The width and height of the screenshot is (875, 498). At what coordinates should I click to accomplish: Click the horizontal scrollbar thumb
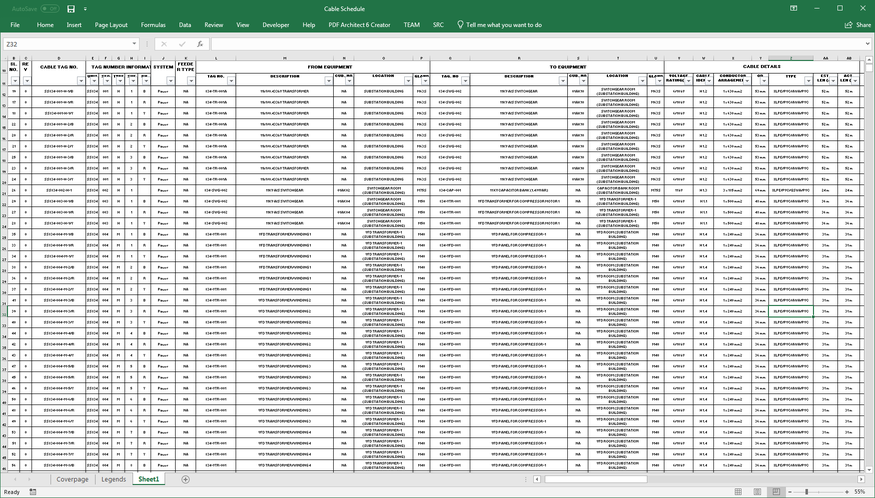[x=595, y=479]
